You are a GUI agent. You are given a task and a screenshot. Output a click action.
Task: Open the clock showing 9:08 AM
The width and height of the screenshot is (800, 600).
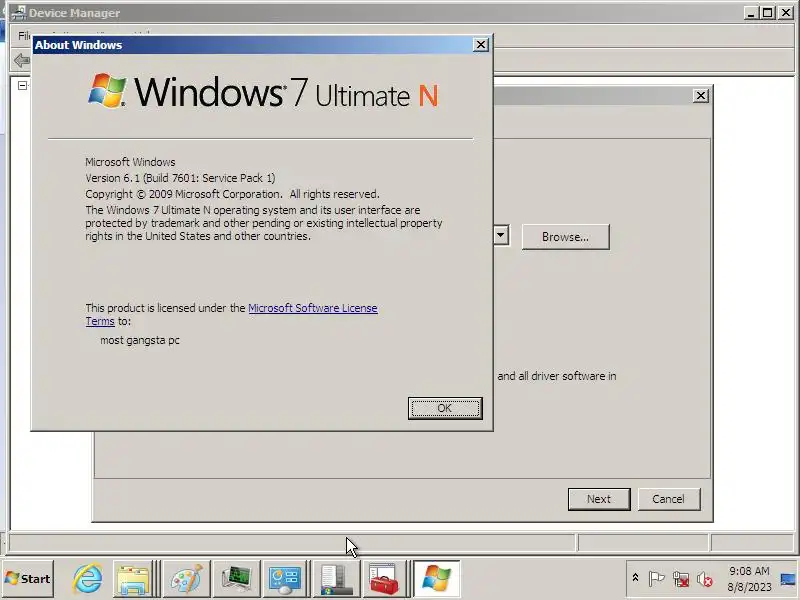coord(749,579)
